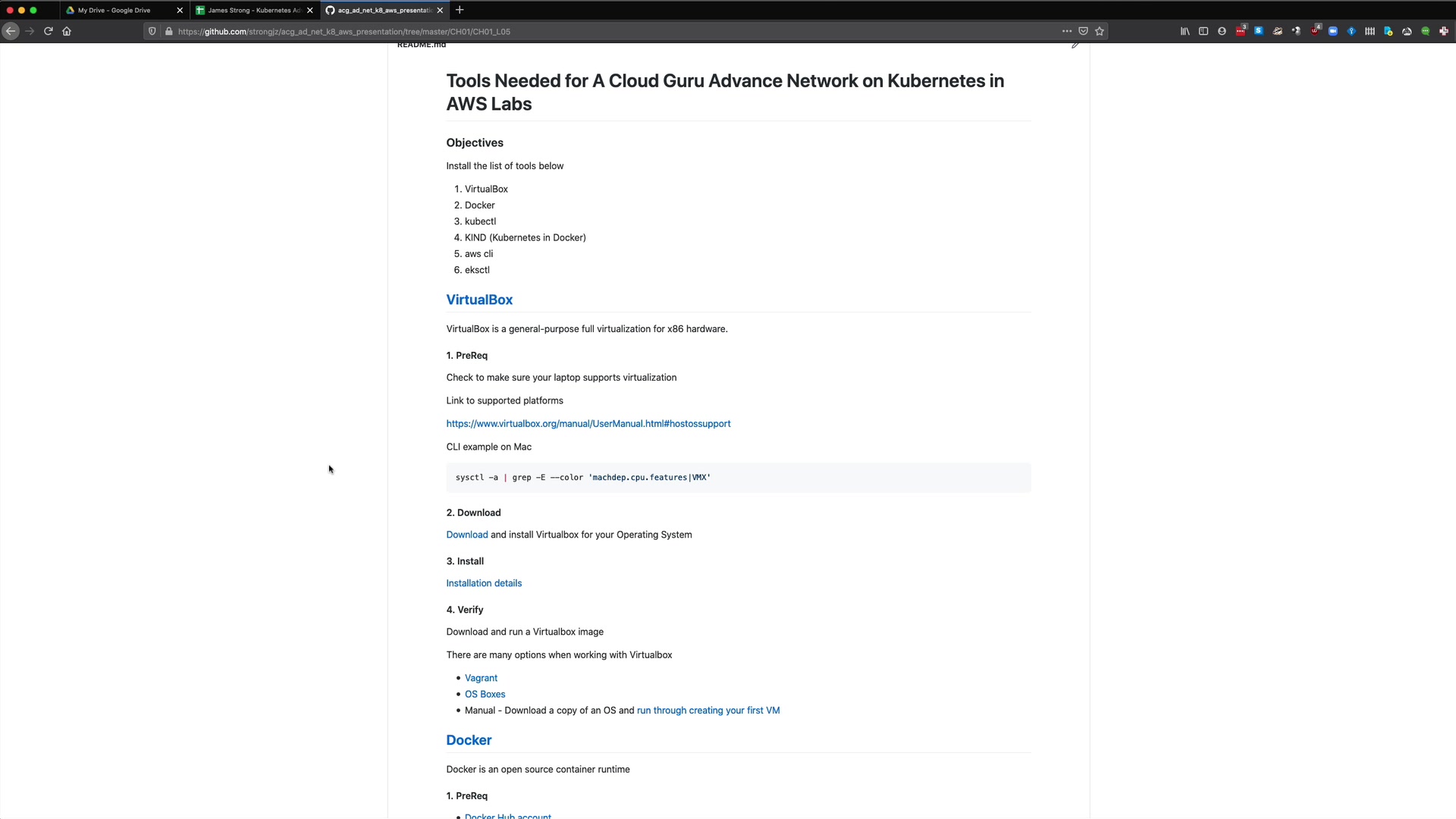Click the browser back arrow button
The image size is (1456, 819).
pyautogui.click(x=11, y=31)
